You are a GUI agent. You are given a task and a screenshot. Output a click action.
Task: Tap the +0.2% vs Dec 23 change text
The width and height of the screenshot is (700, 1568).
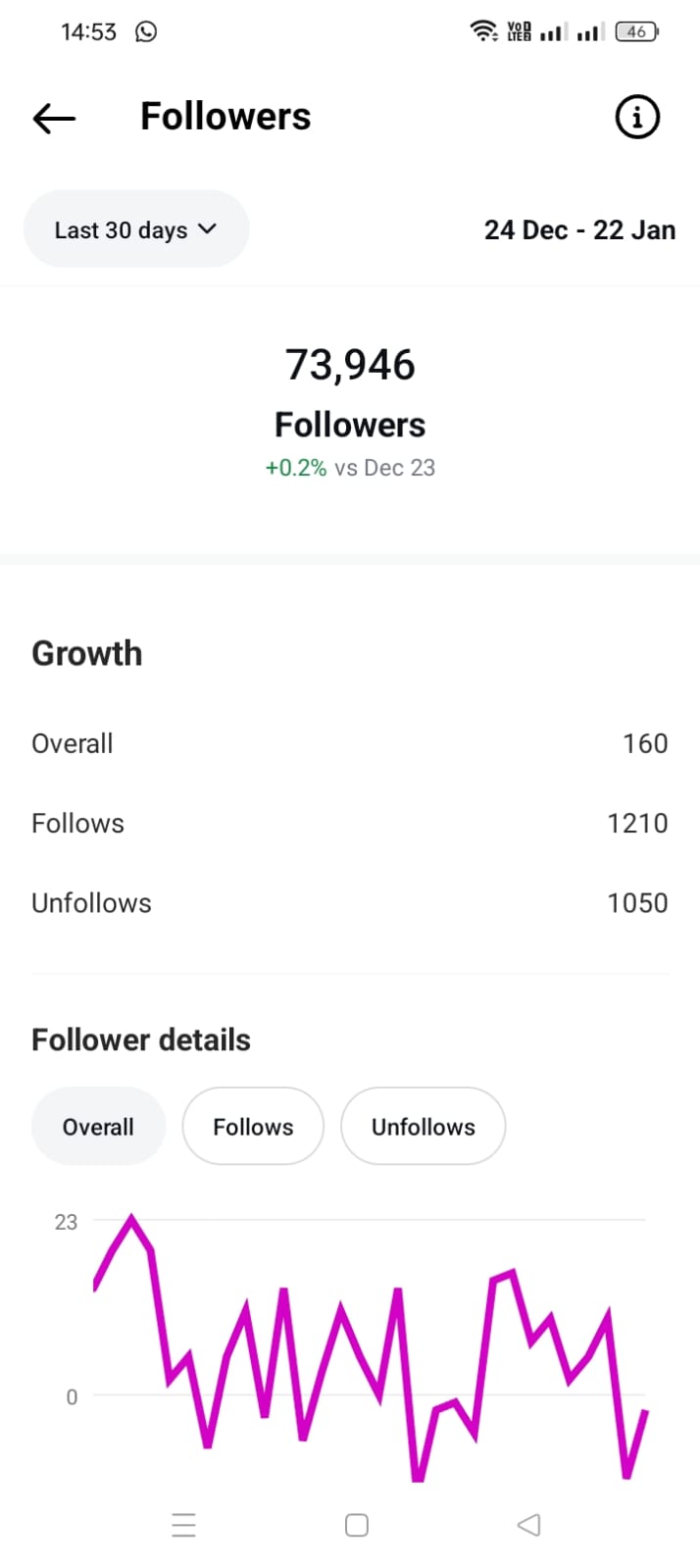pyautogui.click(x=350, y=468)
